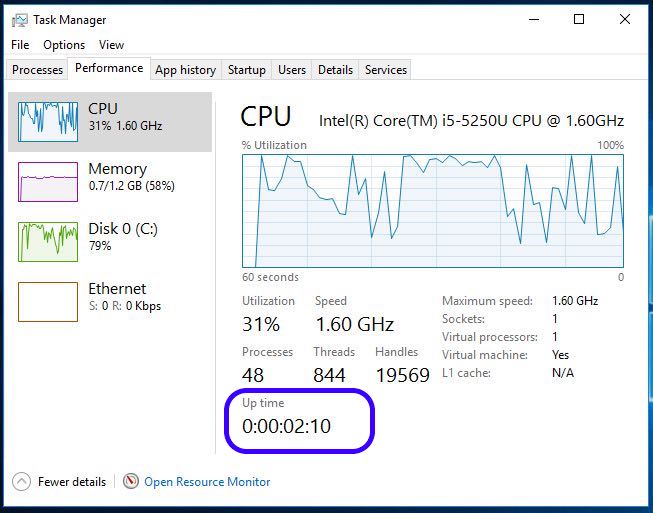Select the Memory usage graph thumbnail

[48, 182]
